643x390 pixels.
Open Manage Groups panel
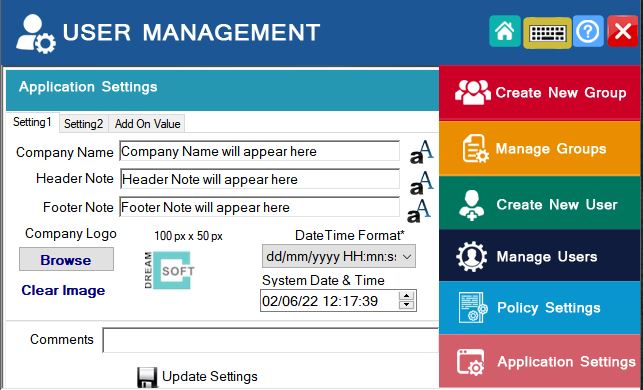[x=540, y=148]
